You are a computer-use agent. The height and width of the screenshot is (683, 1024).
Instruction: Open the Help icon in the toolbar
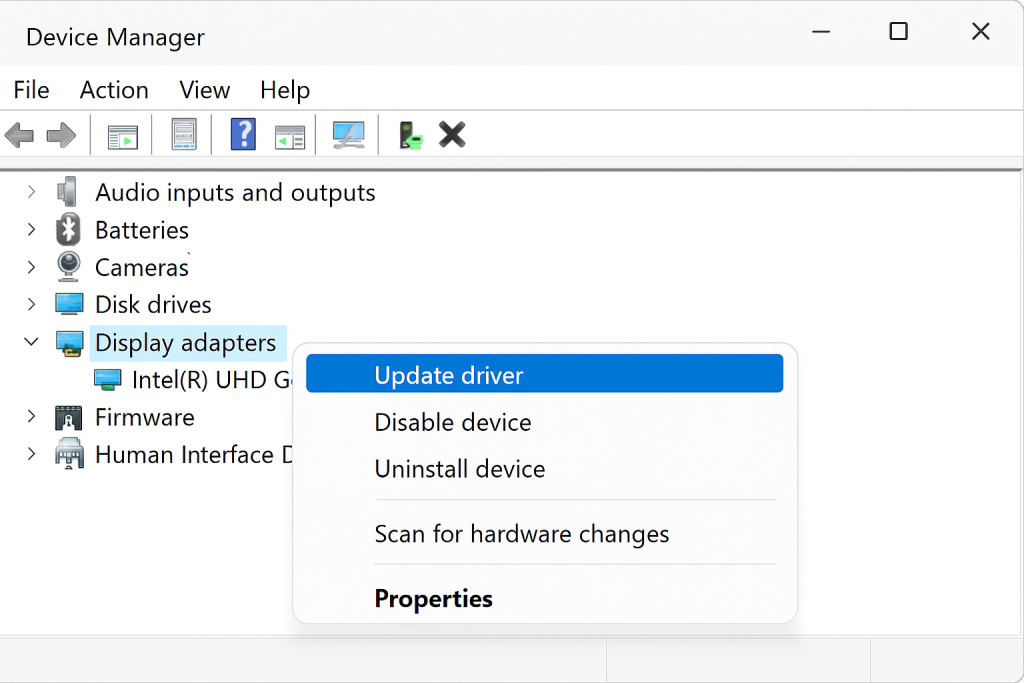(x=243, y=134)
